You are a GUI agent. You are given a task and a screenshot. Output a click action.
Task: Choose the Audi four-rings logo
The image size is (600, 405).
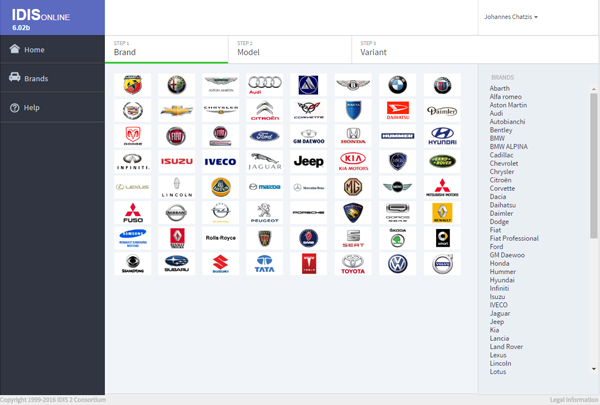coord(264,85)
